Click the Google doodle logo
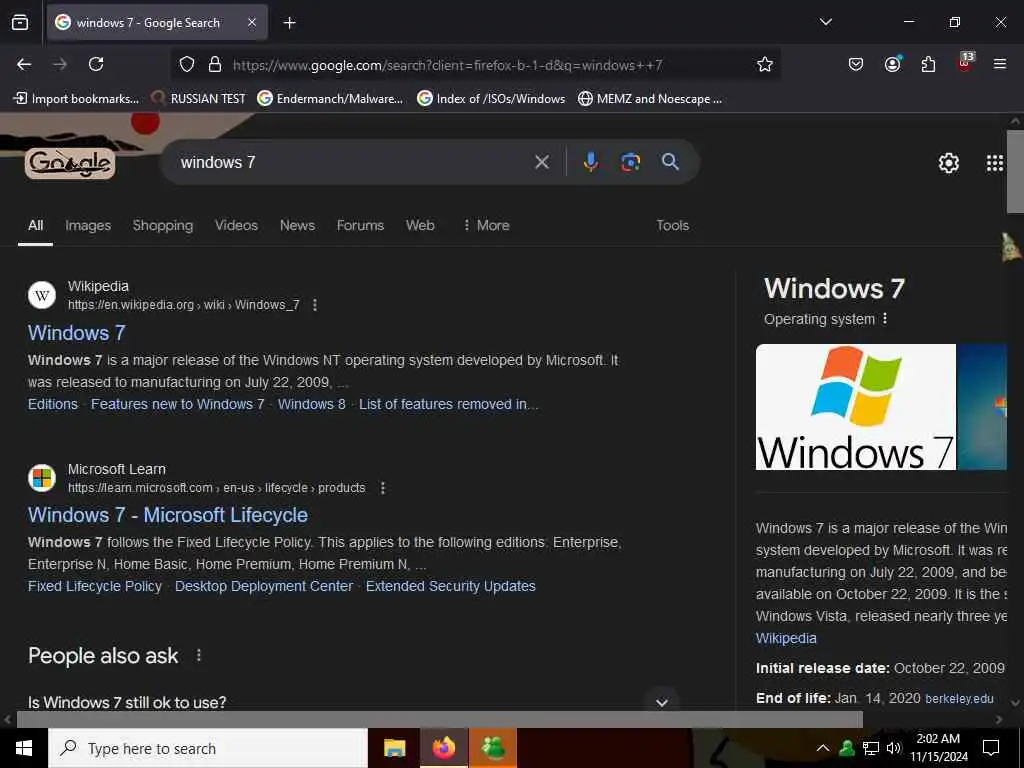Viewport: 1024px width, 768px height. (70, 163)
